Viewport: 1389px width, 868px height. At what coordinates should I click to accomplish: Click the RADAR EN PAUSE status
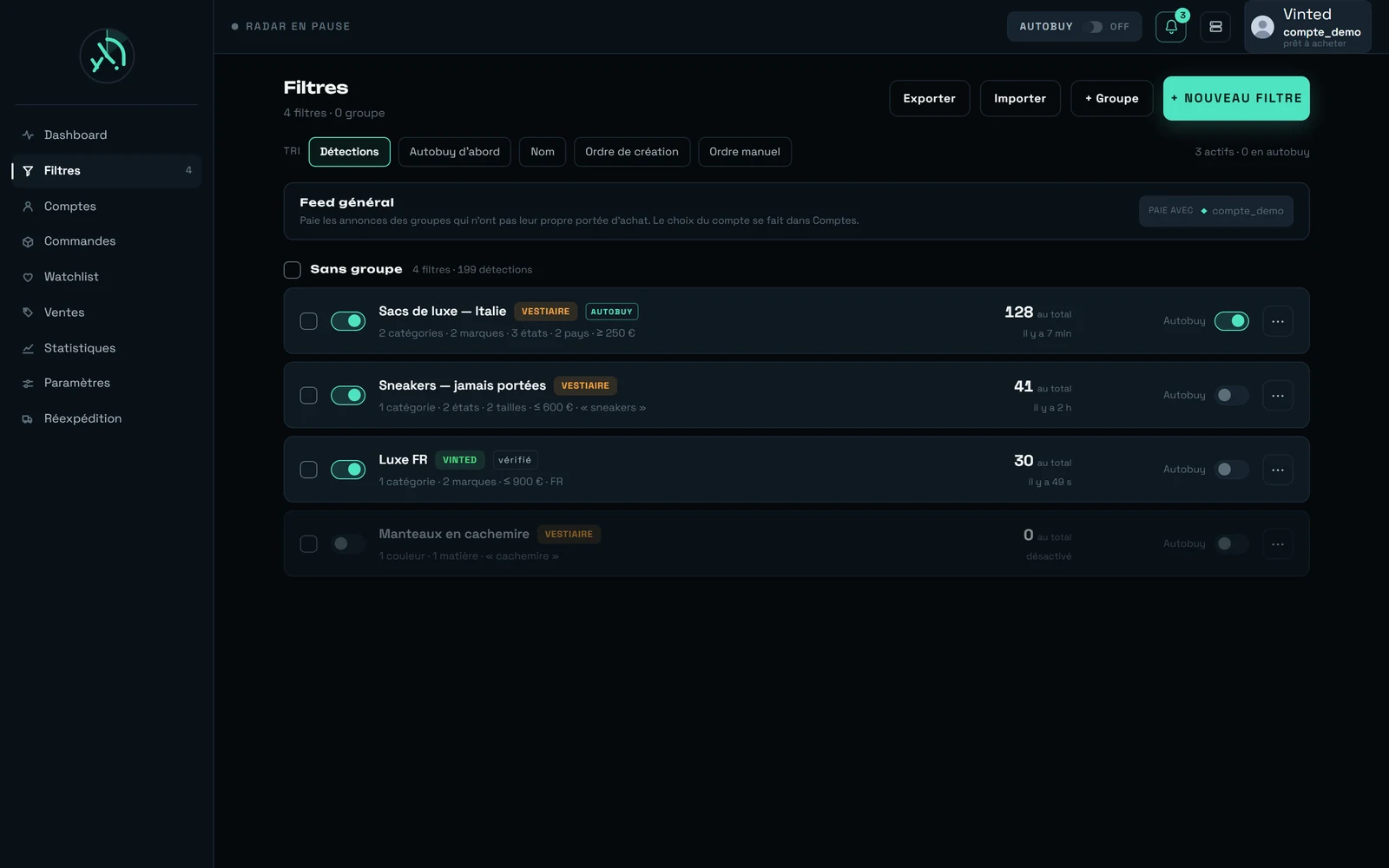pyautogui.click(x=291, y=27)
